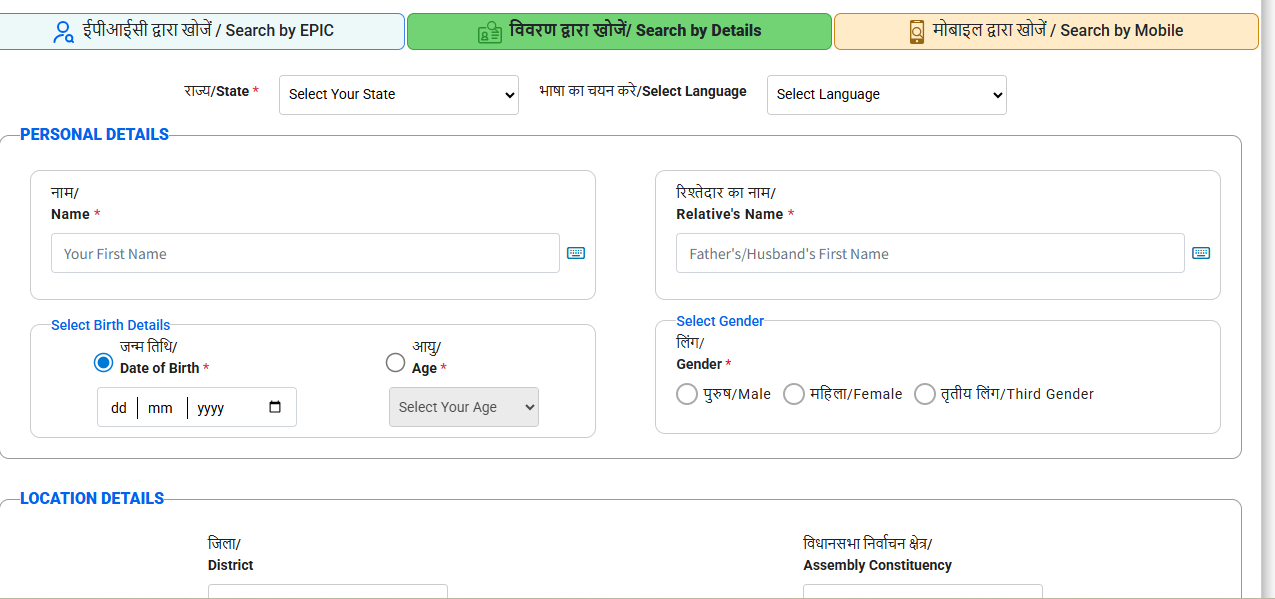The width and height of the screenshot is (1275, 599).
Task: Switch to Search by EPIC tab
Action: click(x=201, y=31)
